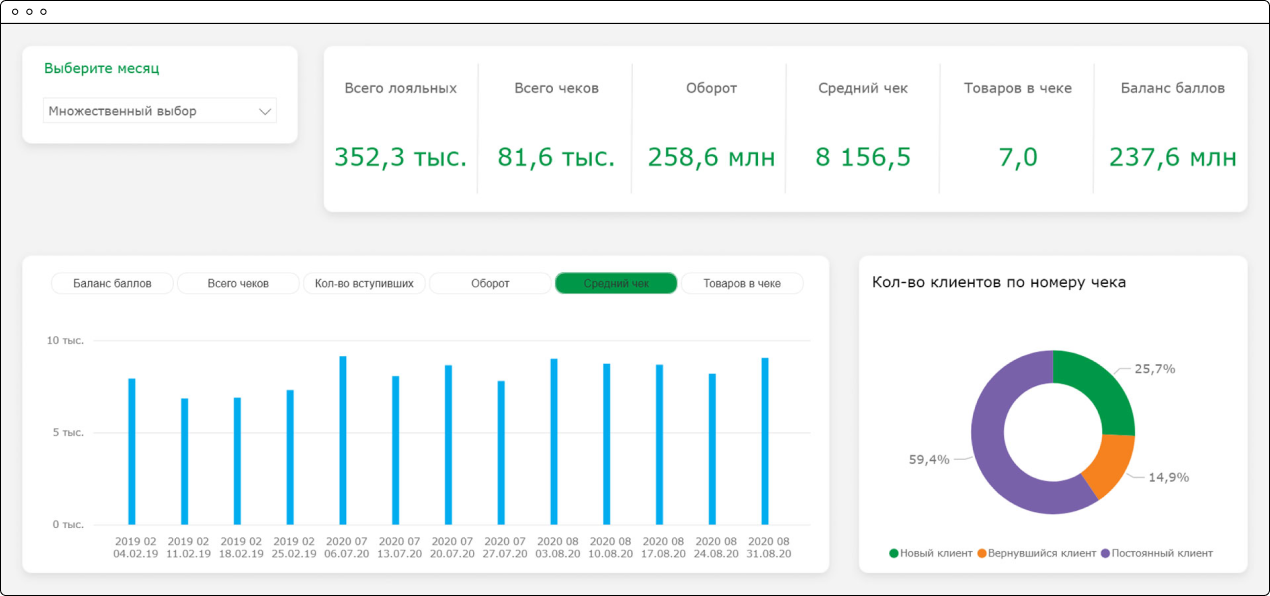Screen dimensions: 1270x596
Task: Click the dropdown chevron arrow in month selector
Action: pos(265,112)
